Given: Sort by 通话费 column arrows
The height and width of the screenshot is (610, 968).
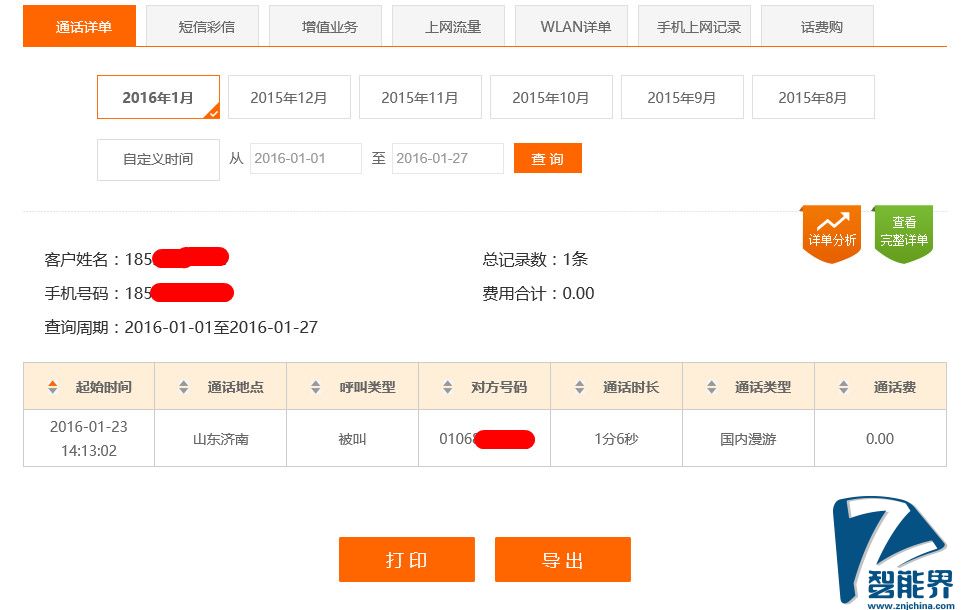Looking at the screenshot, I should [843, 387].
